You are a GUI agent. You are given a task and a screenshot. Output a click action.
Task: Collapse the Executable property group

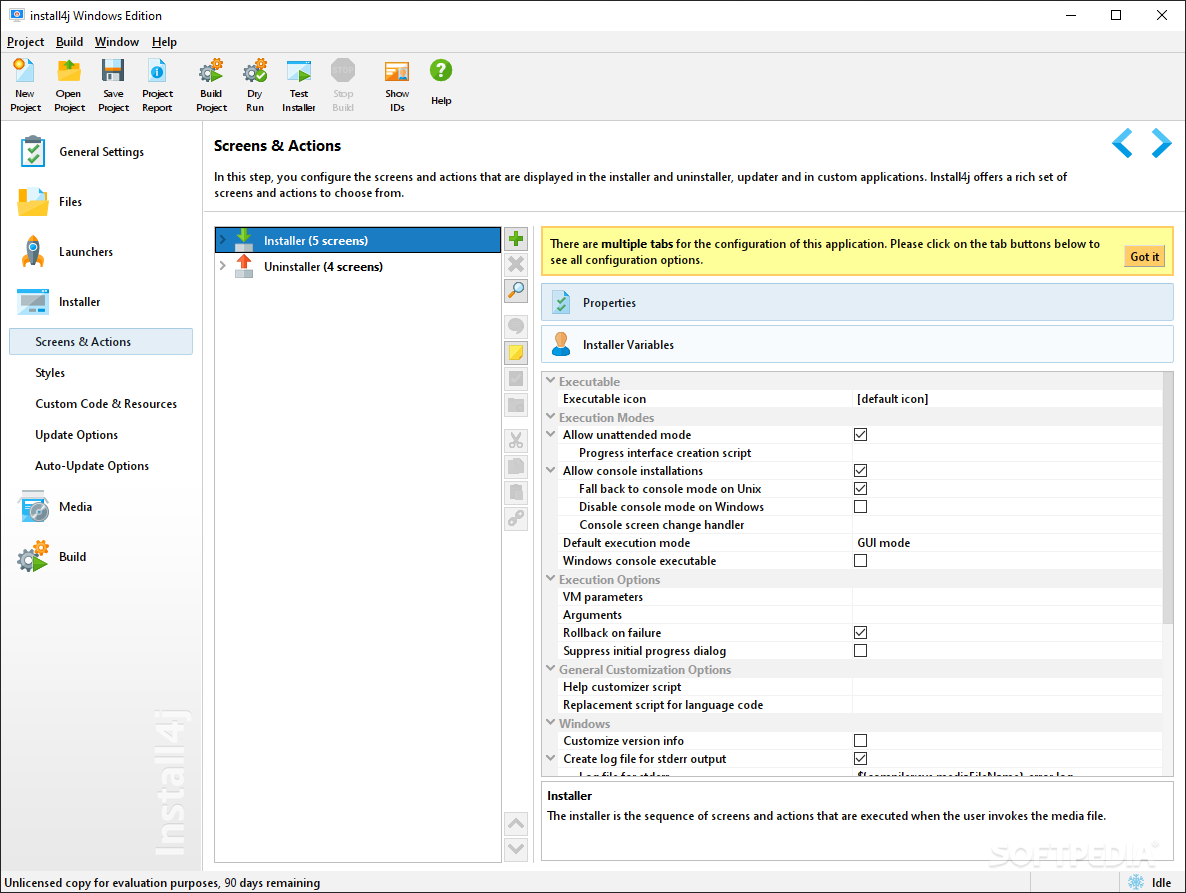[551, 381]
